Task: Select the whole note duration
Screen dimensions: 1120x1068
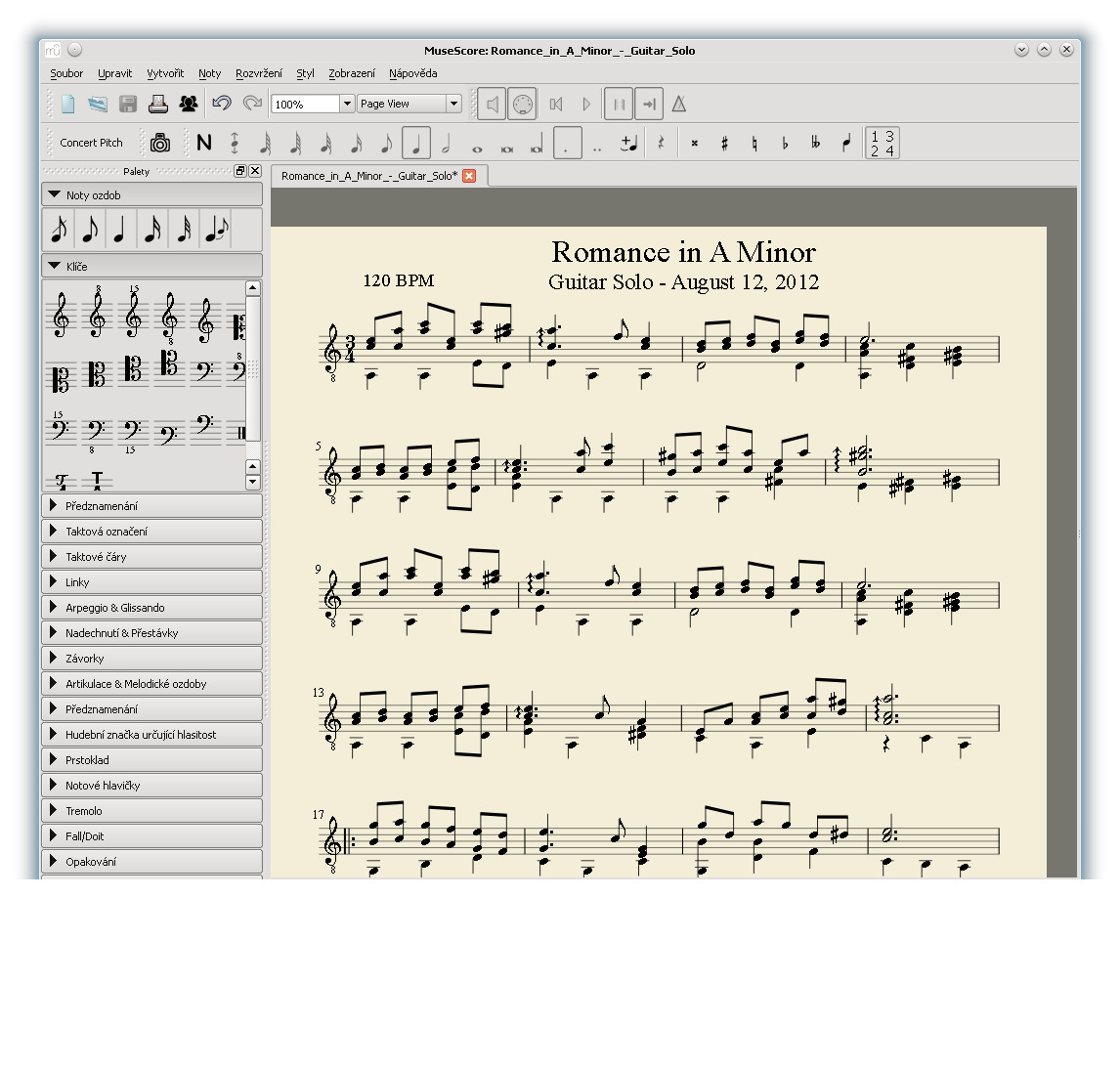Action: (477, 149)
